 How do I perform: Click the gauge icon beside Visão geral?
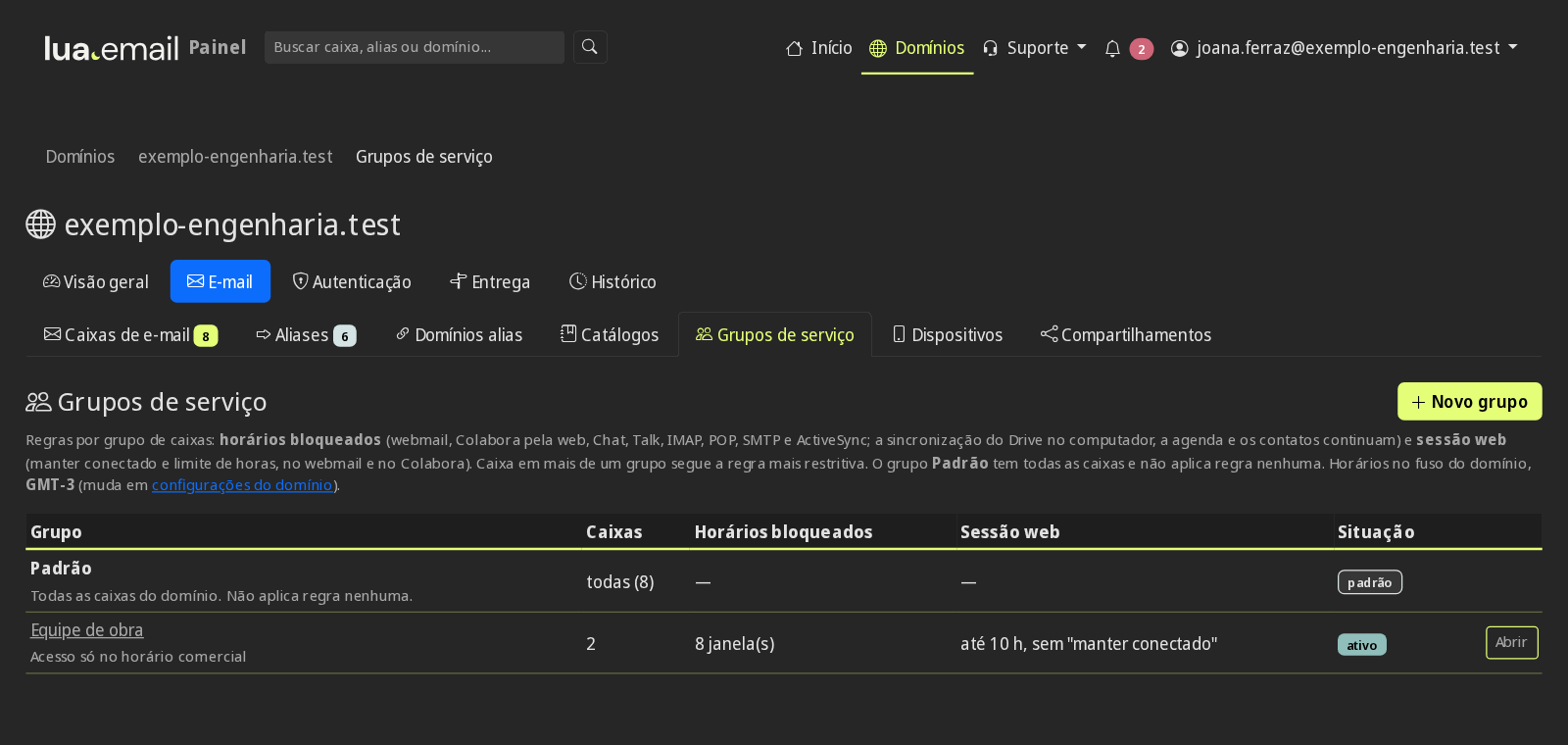[x=52, y=281]
